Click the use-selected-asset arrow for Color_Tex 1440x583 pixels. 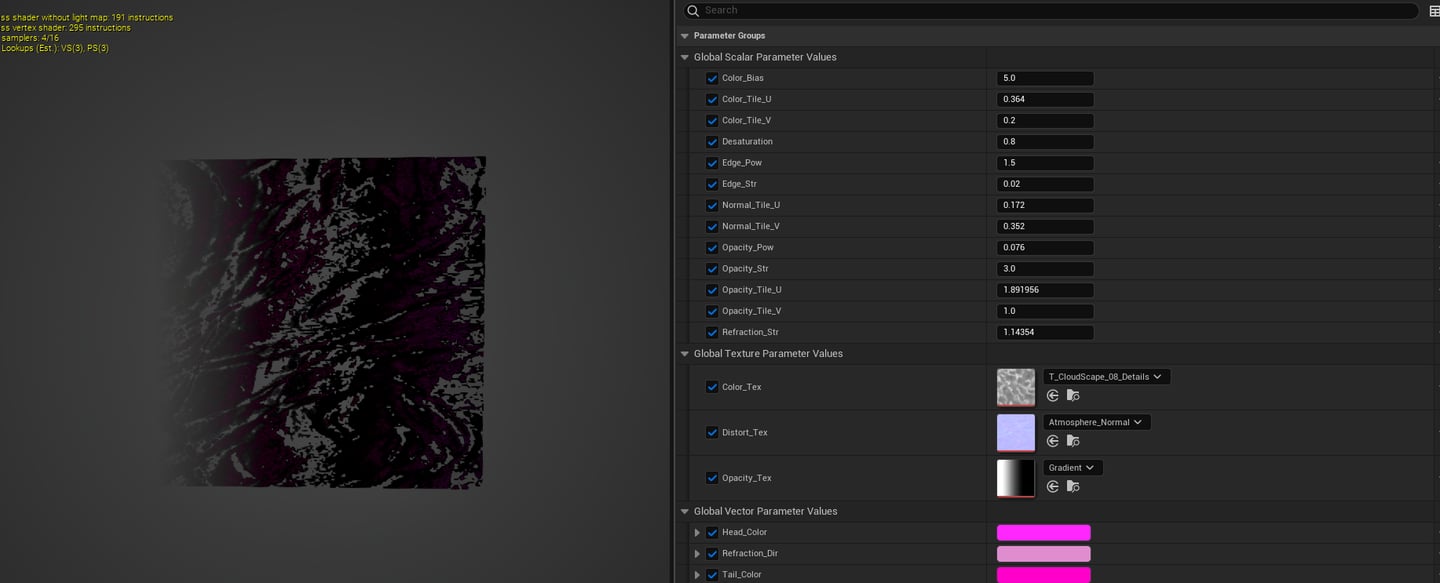pos(1053,396)
